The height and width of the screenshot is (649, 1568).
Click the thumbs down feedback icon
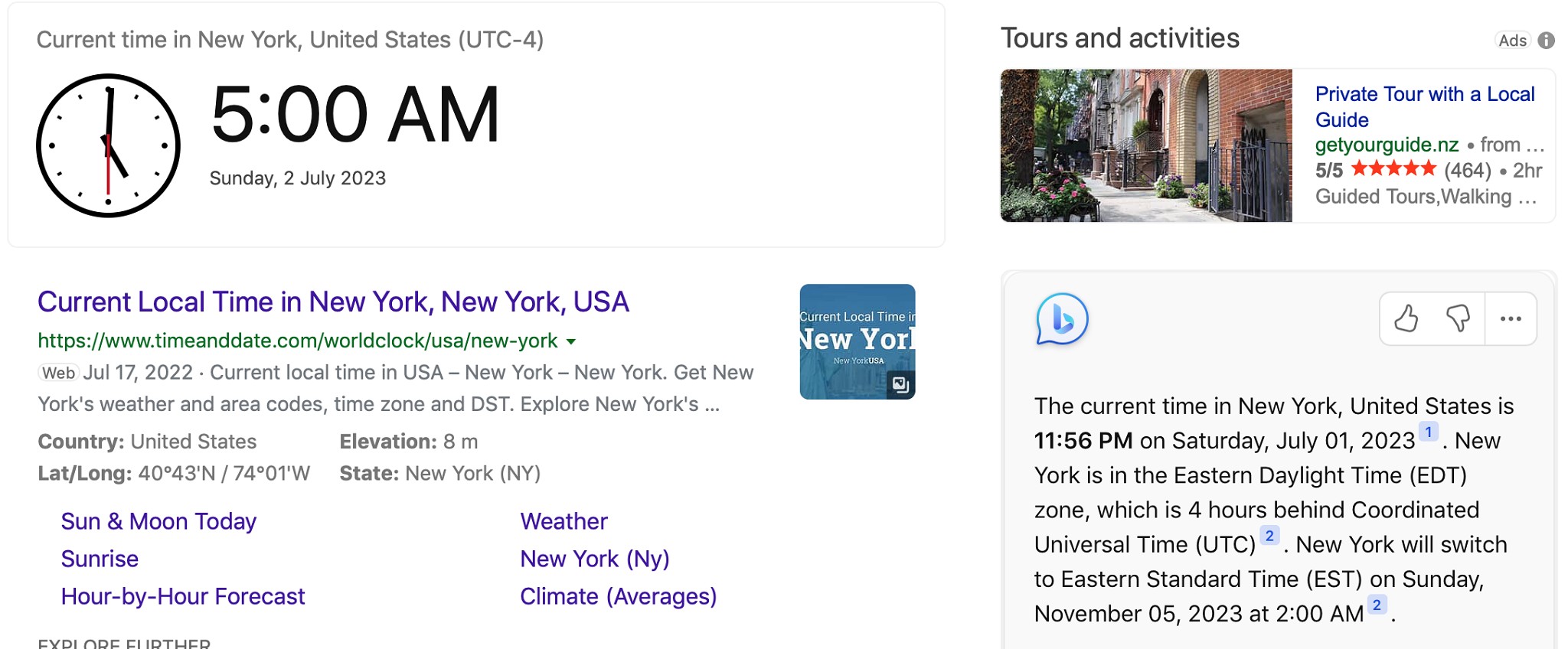click(1458, 318)
